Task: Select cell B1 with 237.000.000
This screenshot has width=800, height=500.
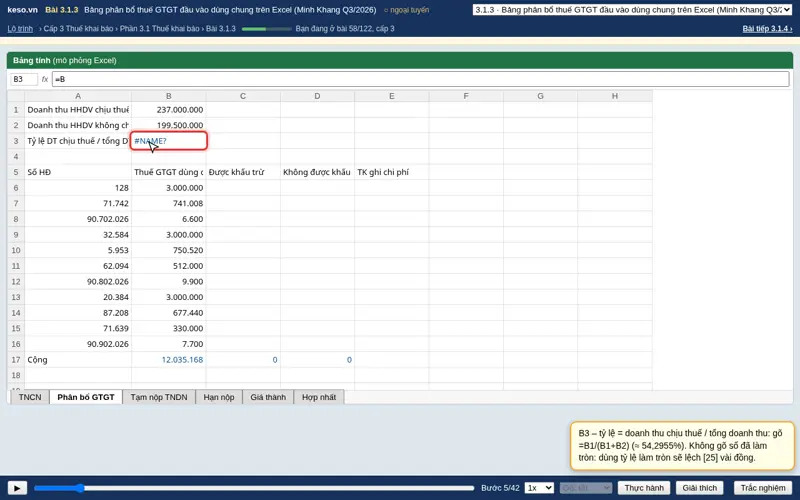Action: click(169, 110)
